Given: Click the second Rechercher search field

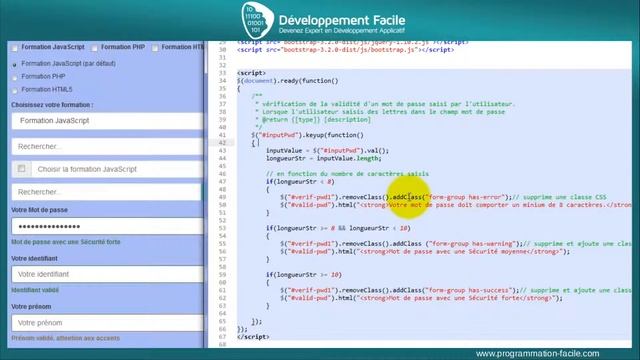Looking at the screenshot, I should pyautogui.click(x=107, y=192).
